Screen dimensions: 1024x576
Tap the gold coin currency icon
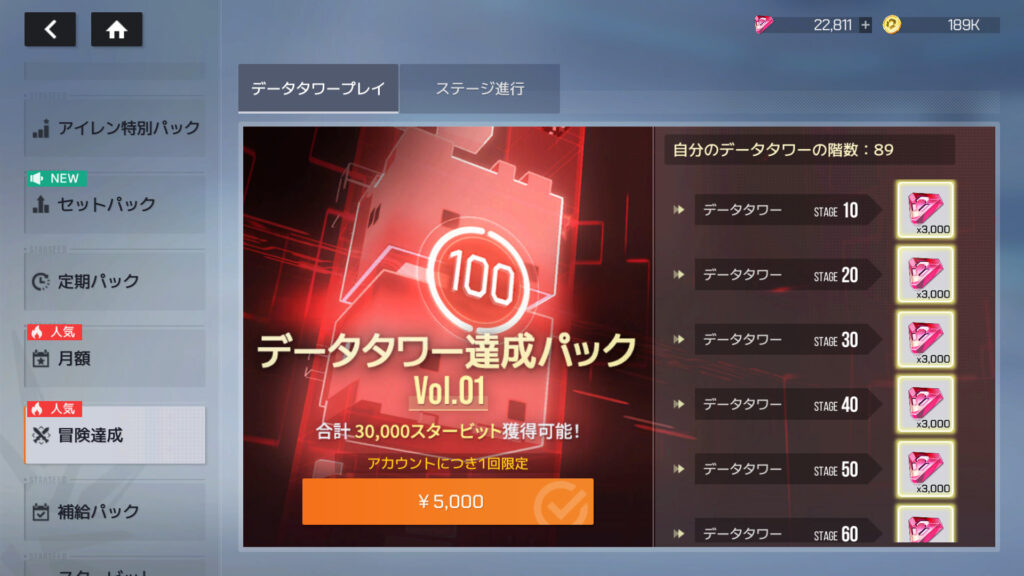coord(891,25)
